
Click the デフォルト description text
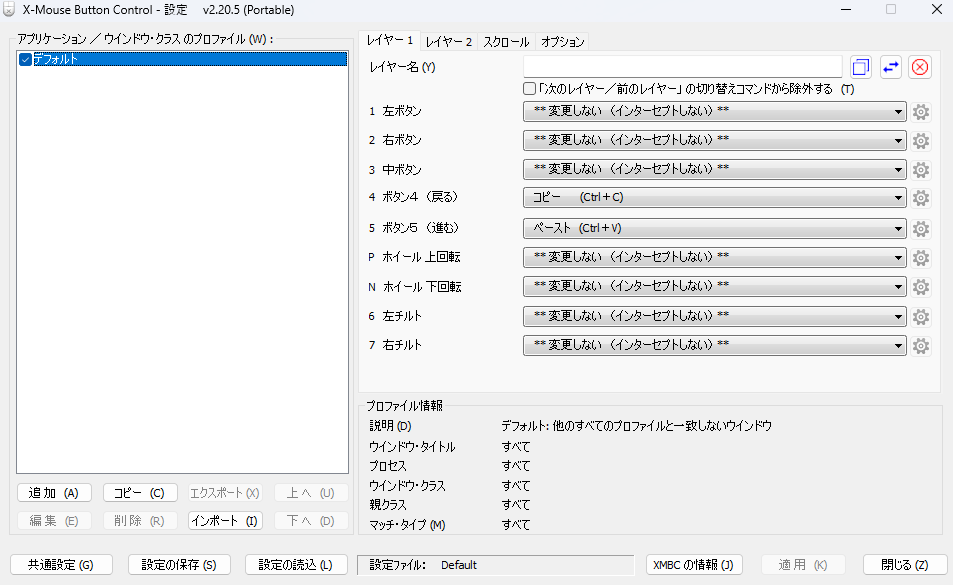point(636,426)
